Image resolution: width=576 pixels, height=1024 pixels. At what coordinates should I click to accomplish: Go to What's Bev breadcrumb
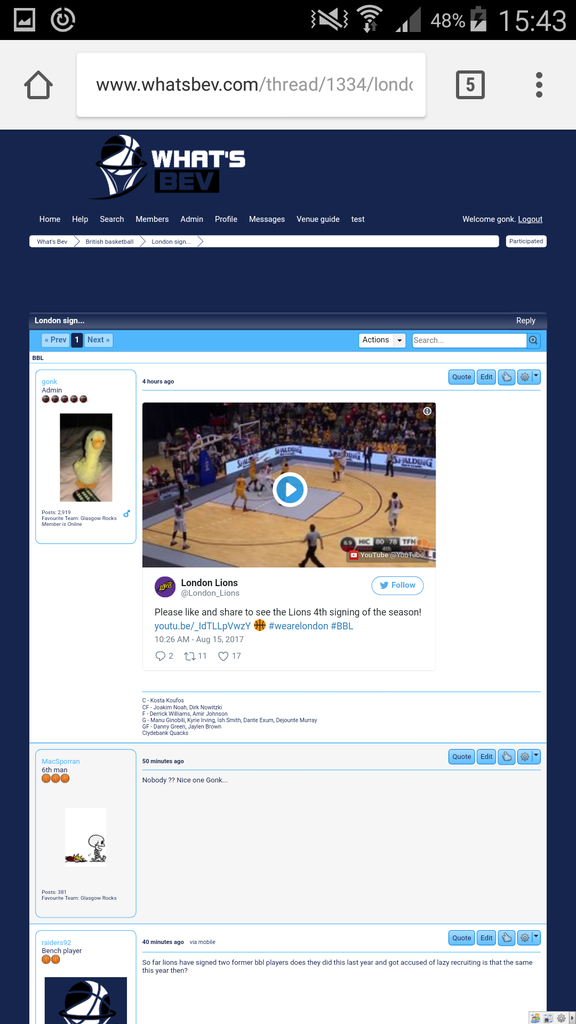click(52, 242)
